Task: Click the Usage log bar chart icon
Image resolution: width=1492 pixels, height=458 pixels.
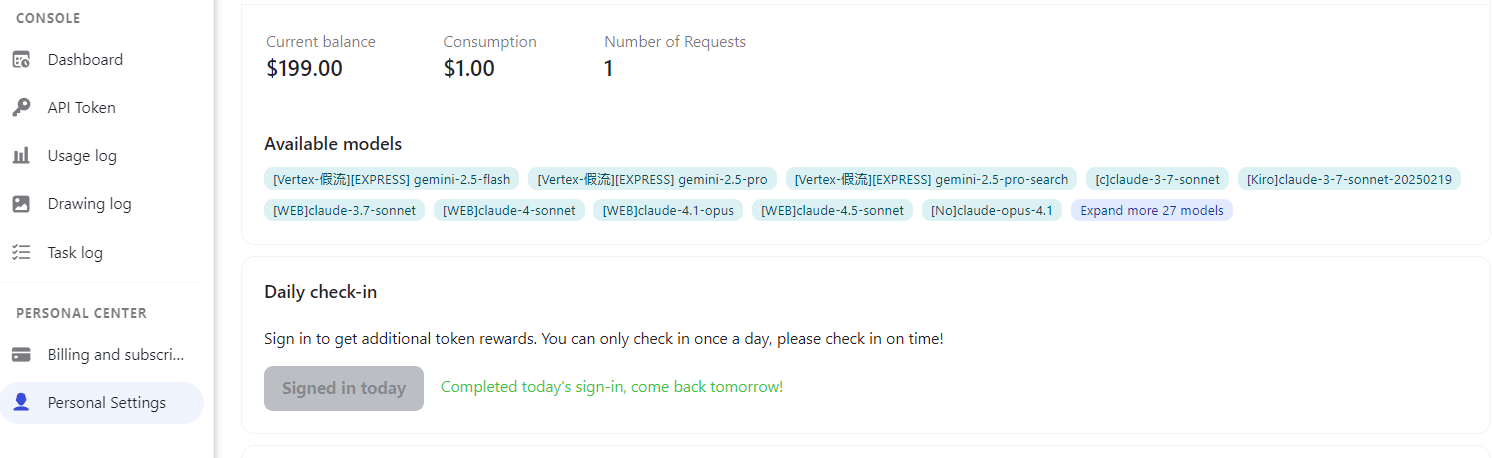Action: (x=21, y=156)
